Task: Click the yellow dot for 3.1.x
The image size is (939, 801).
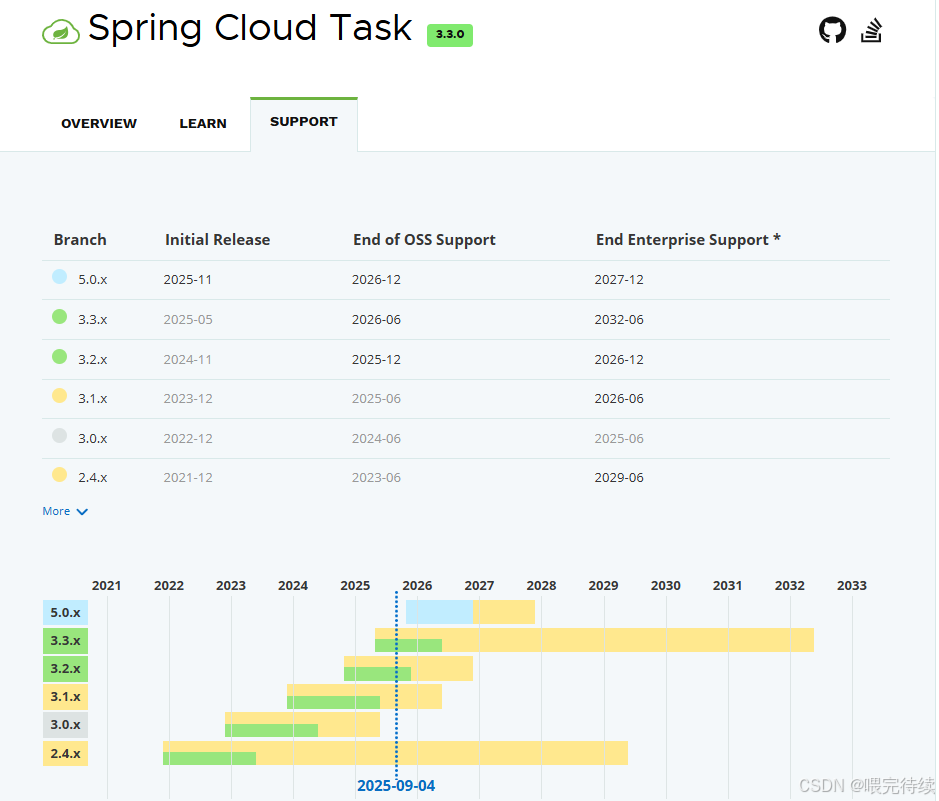Action: (x=59, y=396)
